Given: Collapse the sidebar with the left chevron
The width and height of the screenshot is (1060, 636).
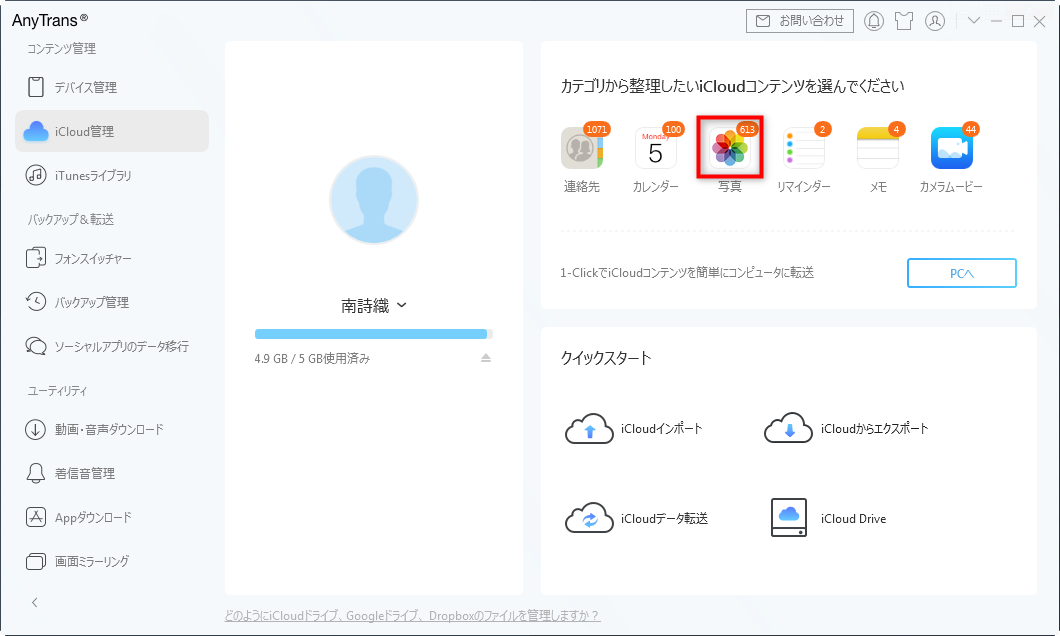Looking at the screenshot, I should coord(34,602).
